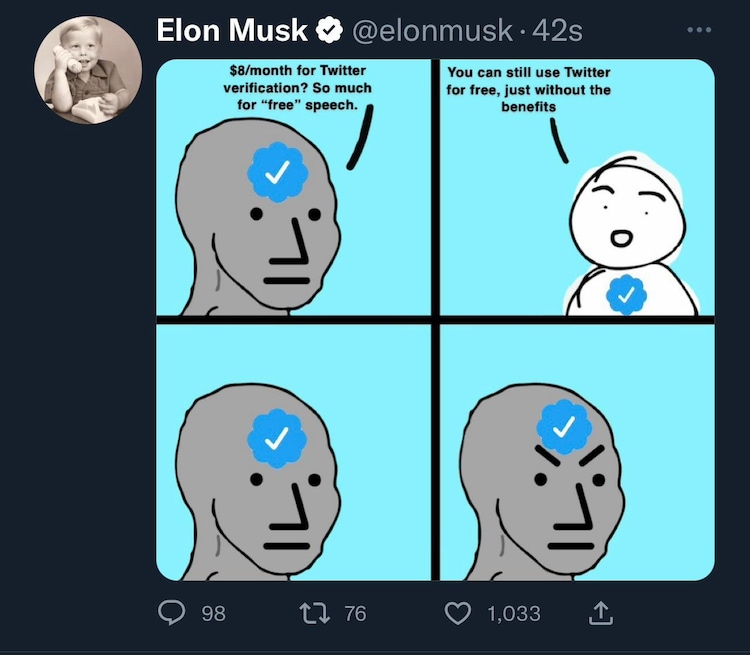Click the 76 retweets count
The width and height of the screenshot is (750, 655).
tap(355, 613)
